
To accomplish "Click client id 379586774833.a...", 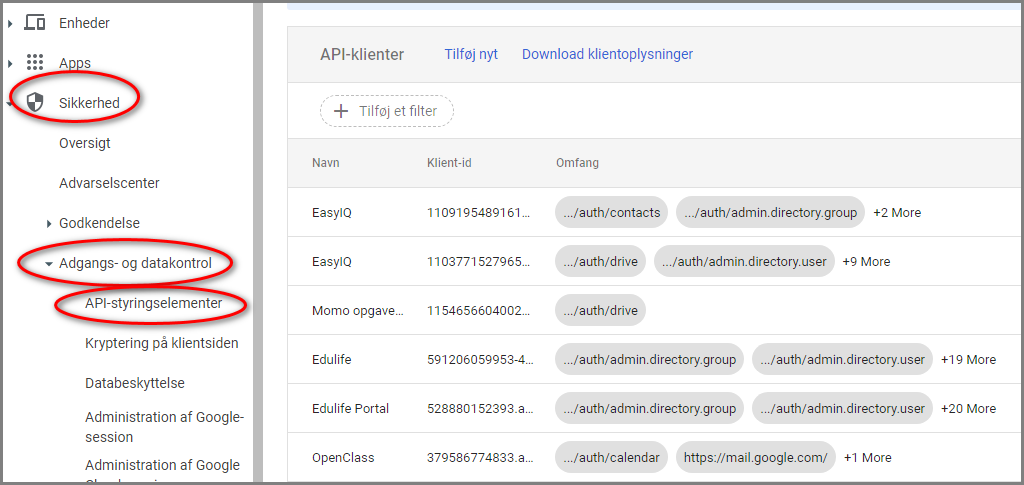I will pos(481,458).
